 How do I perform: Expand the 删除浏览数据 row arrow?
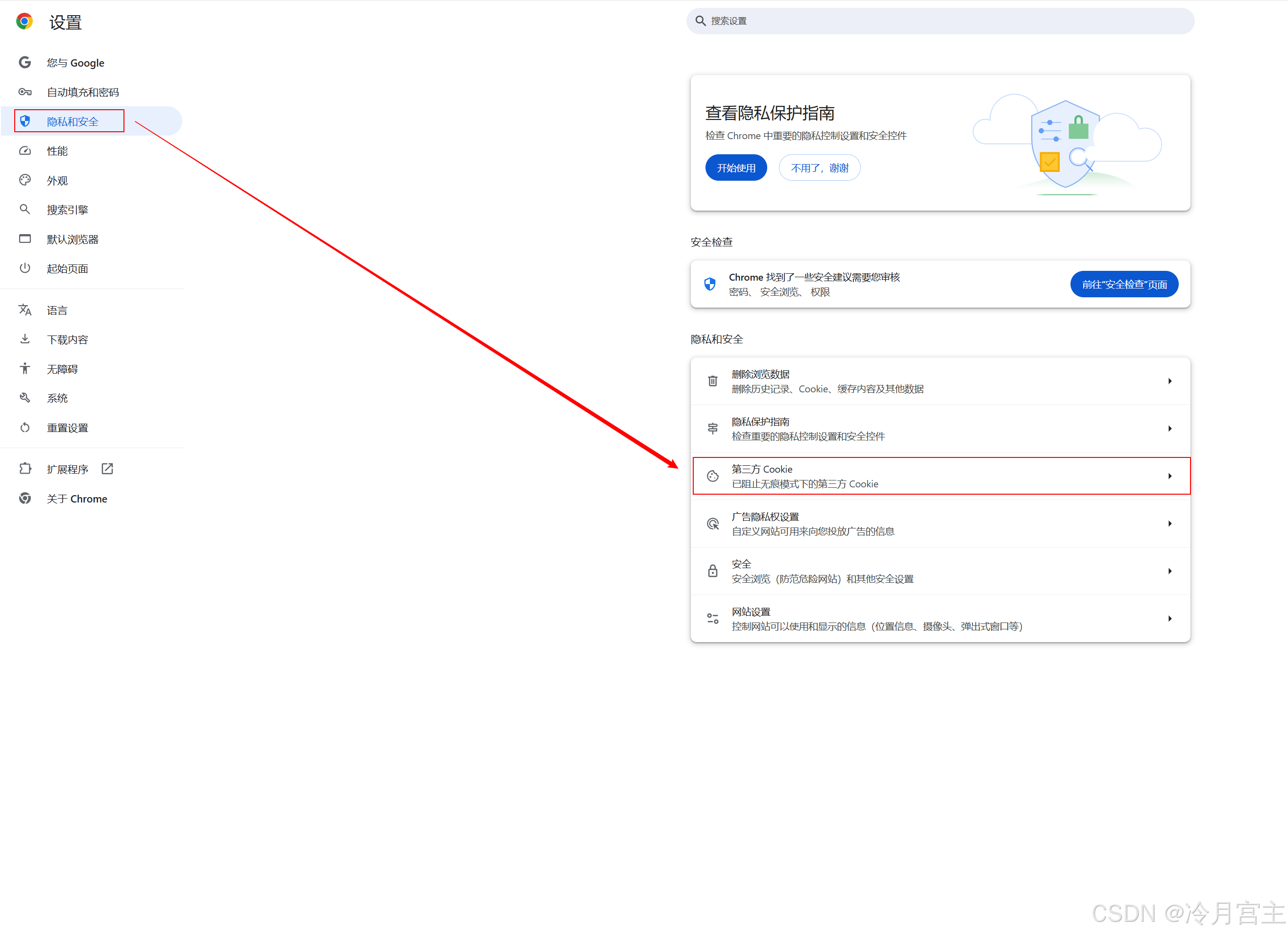pos(1169,381)
